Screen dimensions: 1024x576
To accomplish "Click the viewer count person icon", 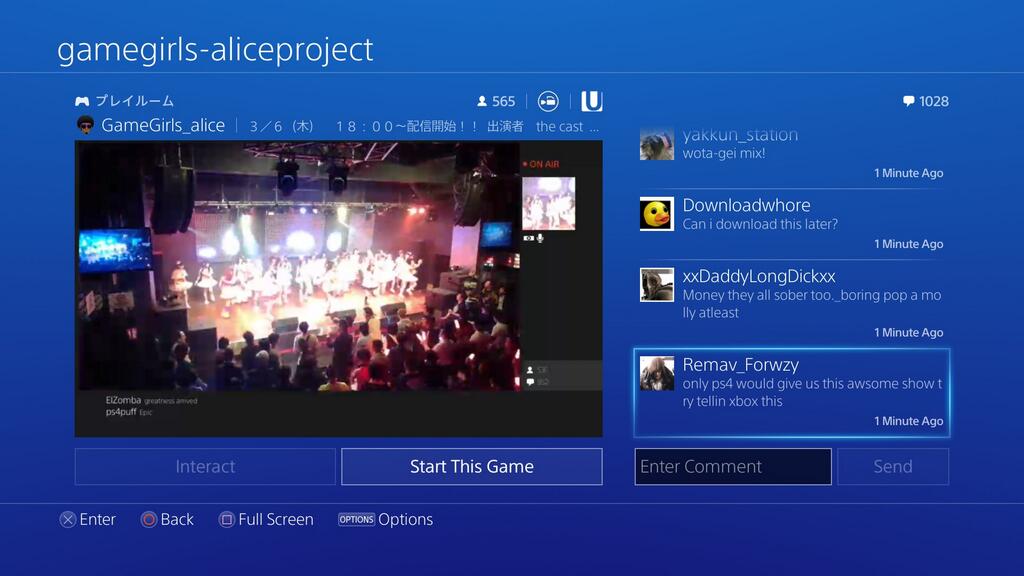I will tap(482, 101).
